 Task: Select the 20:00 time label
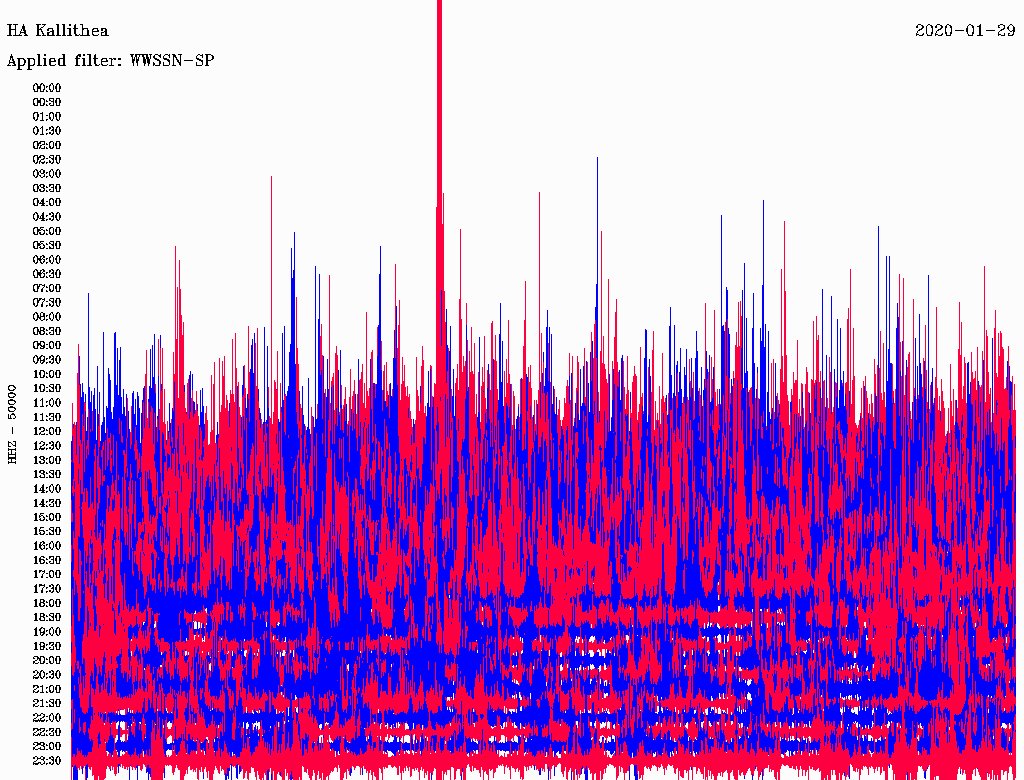[47, 660]
